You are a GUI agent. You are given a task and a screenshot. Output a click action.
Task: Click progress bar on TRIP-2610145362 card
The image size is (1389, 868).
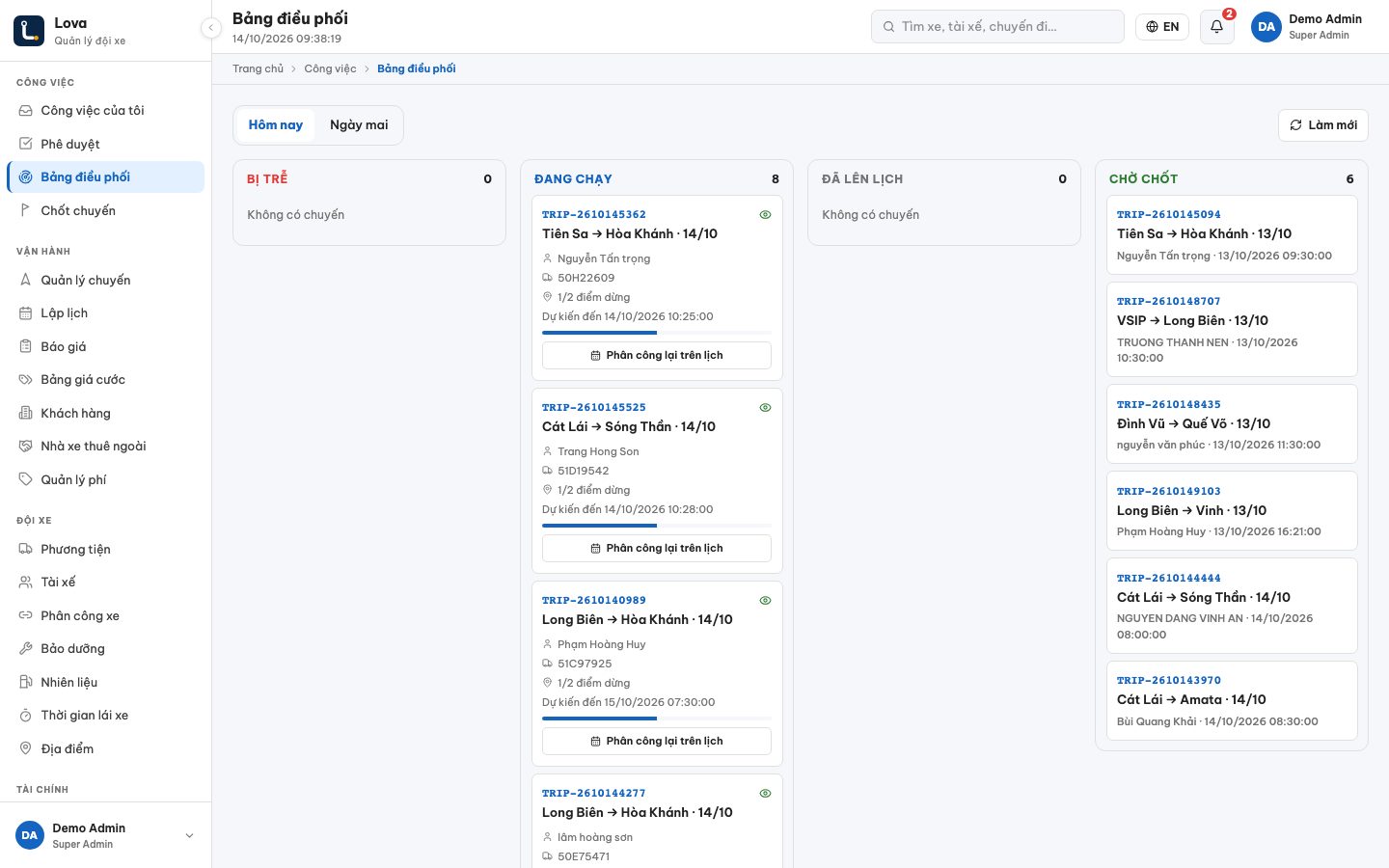point(657,333)
